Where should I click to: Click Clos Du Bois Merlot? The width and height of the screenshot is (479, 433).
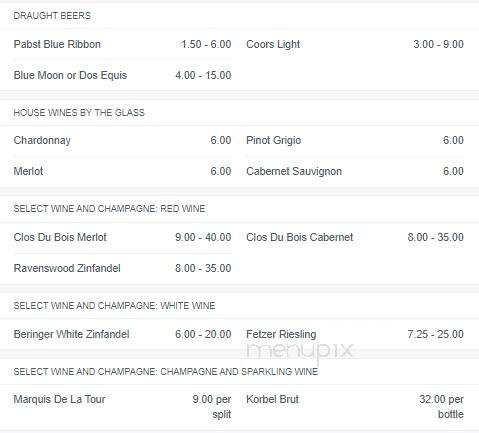tap(60, 237)
